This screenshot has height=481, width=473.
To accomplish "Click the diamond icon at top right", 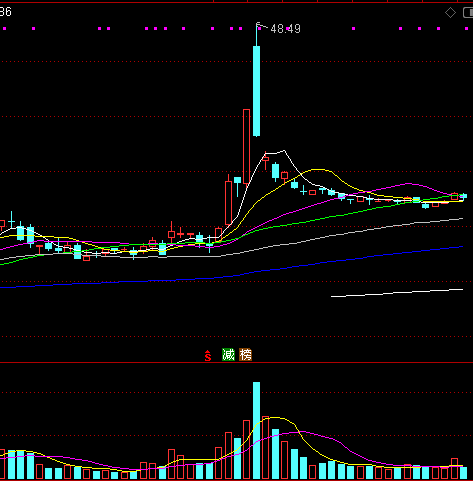I will tap(450, 13).
